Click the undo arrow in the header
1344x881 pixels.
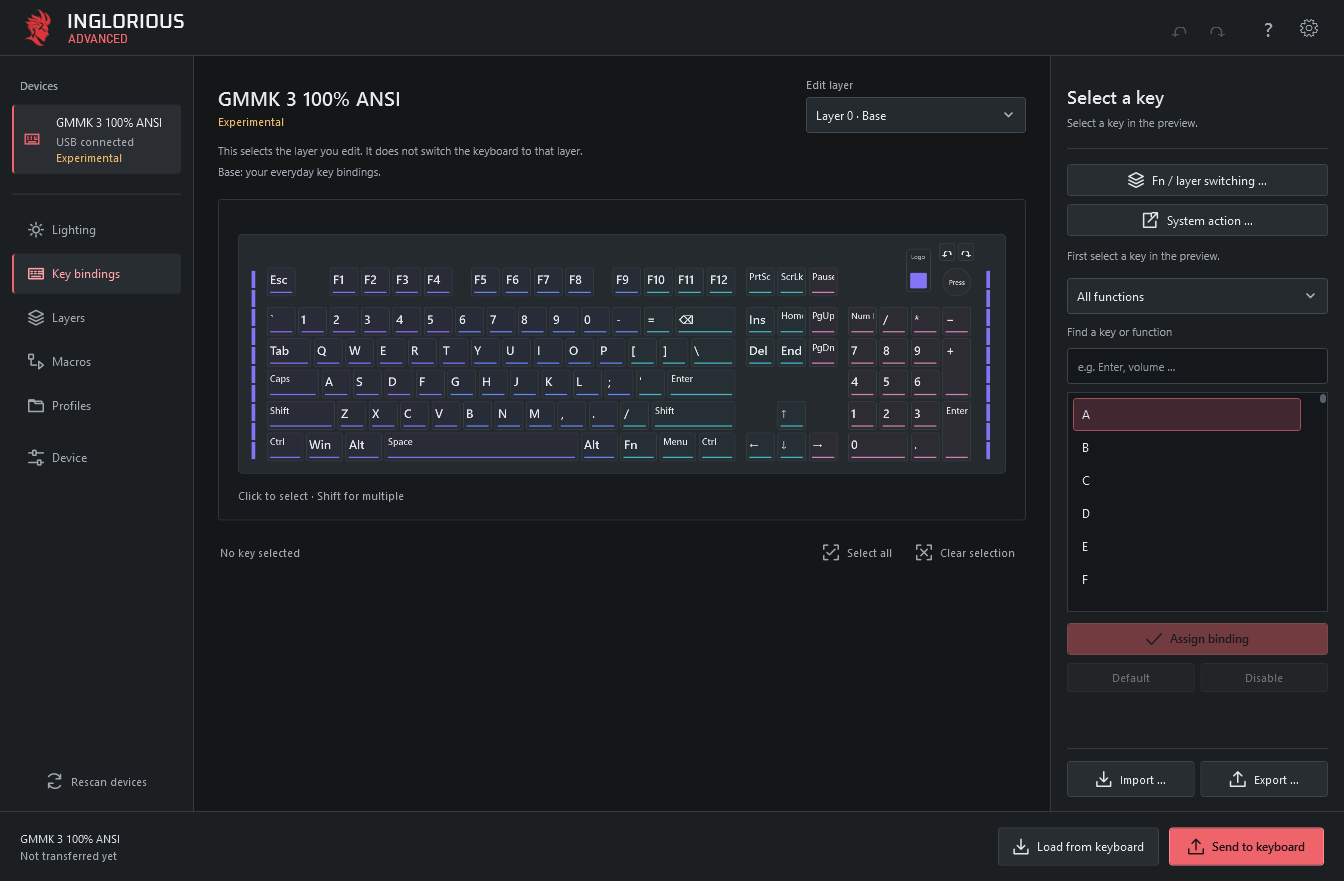point(1180,31)
